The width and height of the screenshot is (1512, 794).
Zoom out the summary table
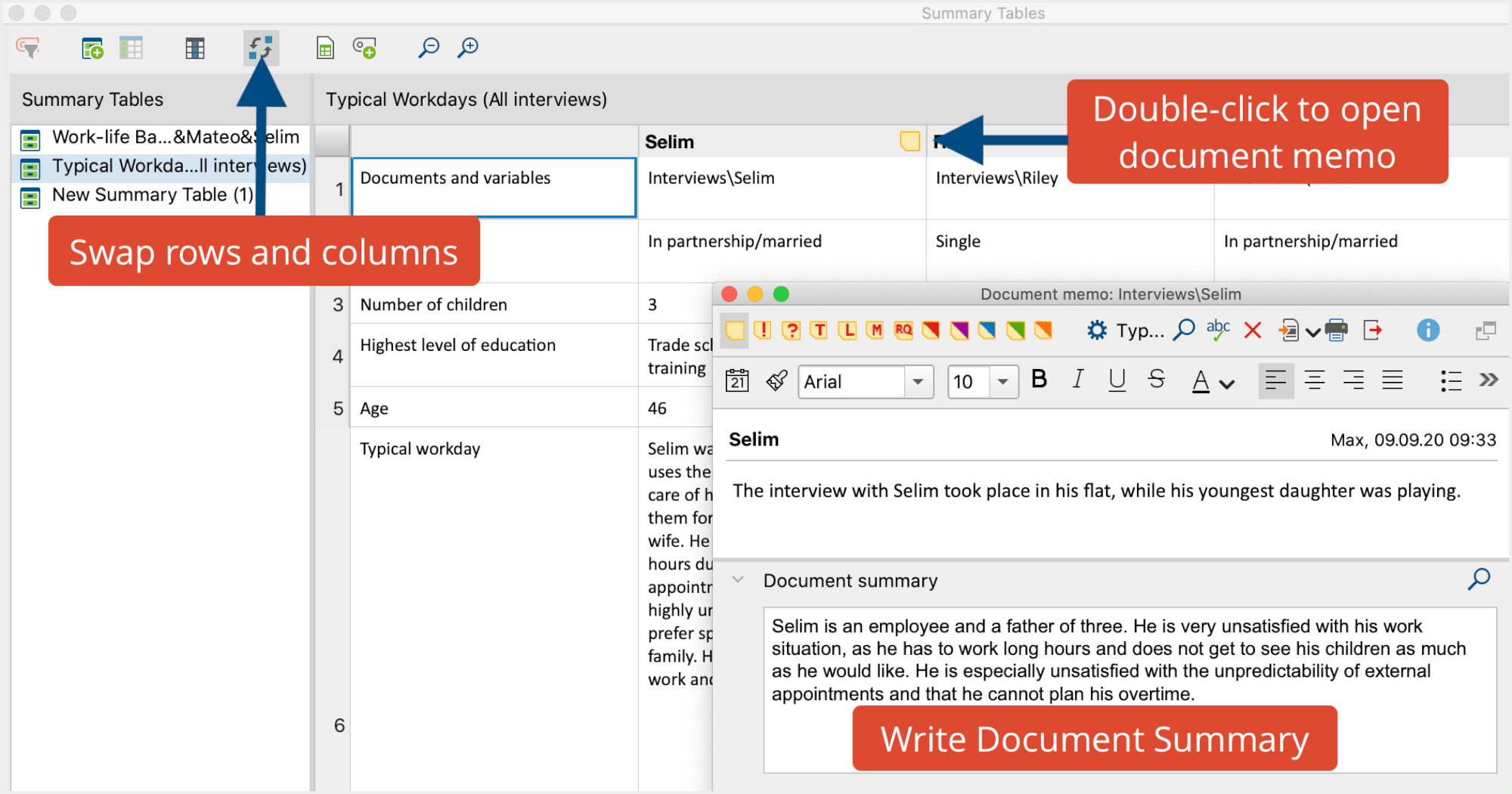coord(429,48)
